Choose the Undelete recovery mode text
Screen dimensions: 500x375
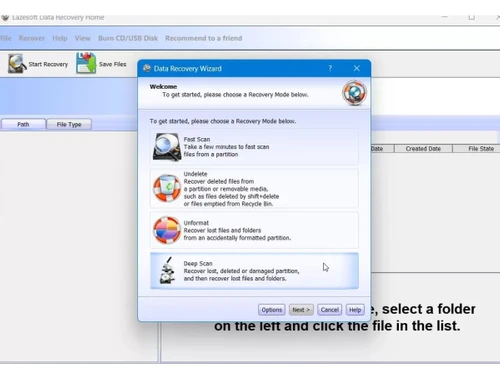(x=231, y=189)
